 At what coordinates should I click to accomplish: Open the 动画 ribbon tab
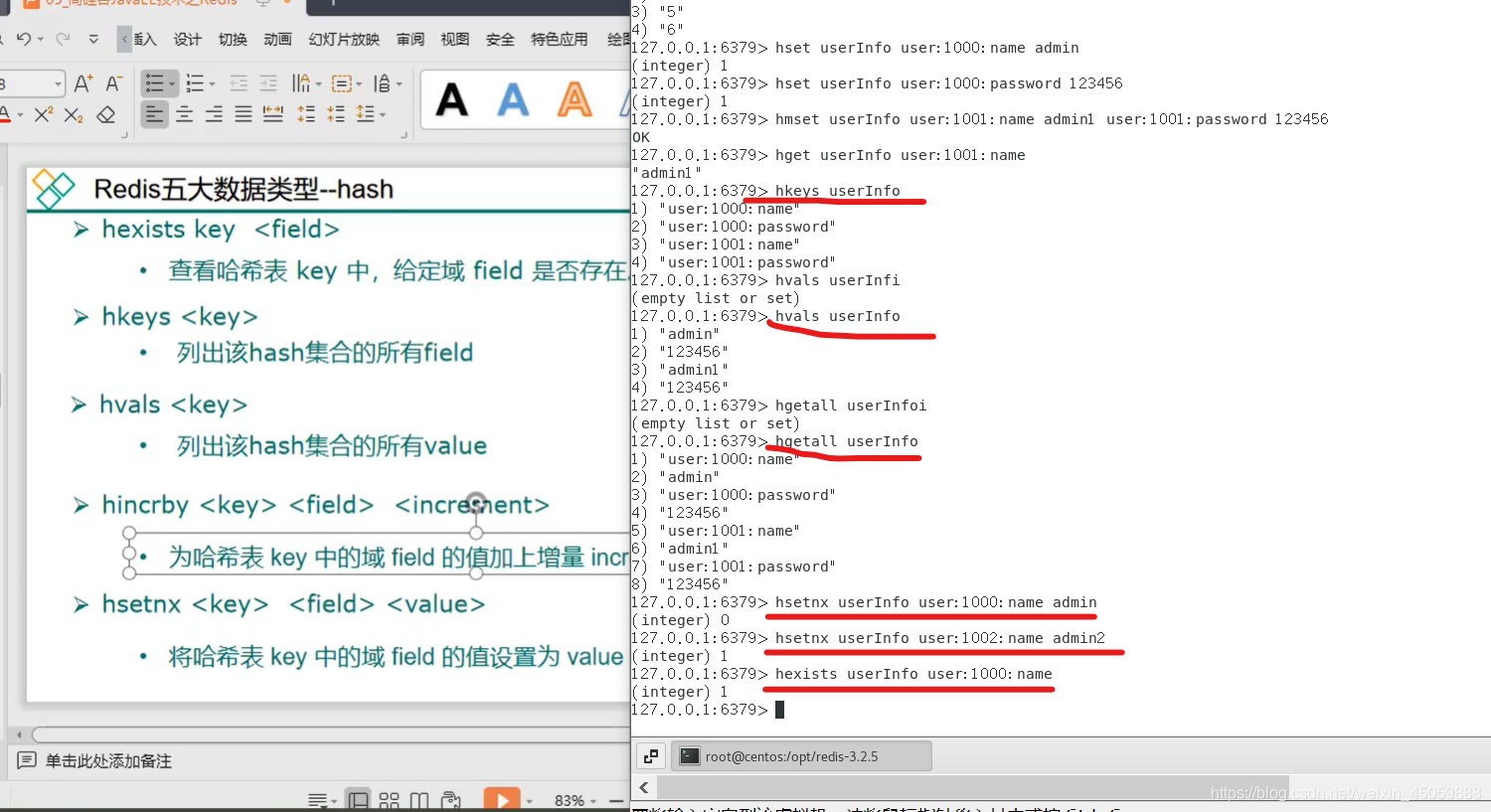coord(277,39)
